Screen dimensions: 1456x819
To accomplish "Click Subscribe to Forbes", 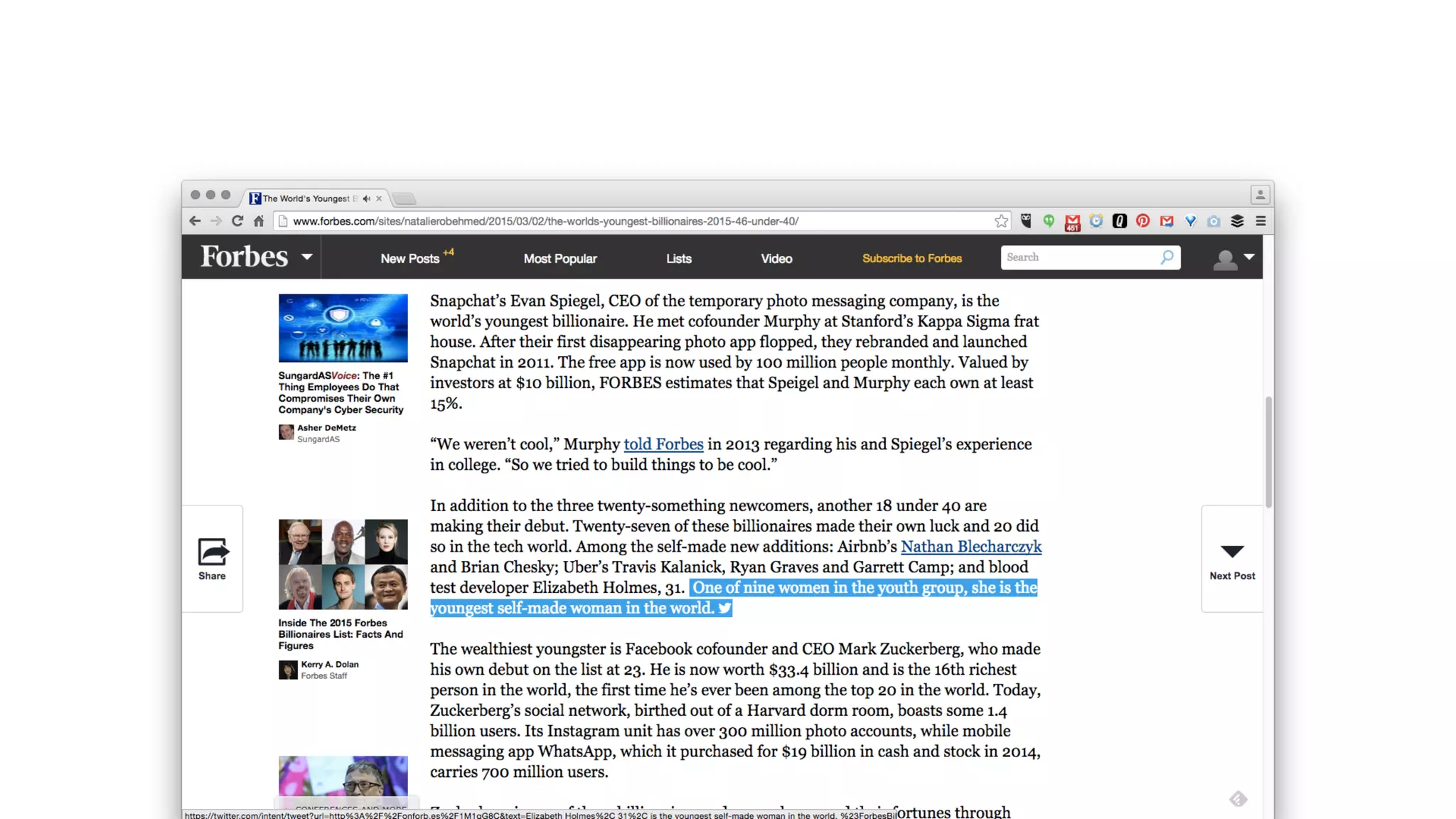I will point(911,259).
